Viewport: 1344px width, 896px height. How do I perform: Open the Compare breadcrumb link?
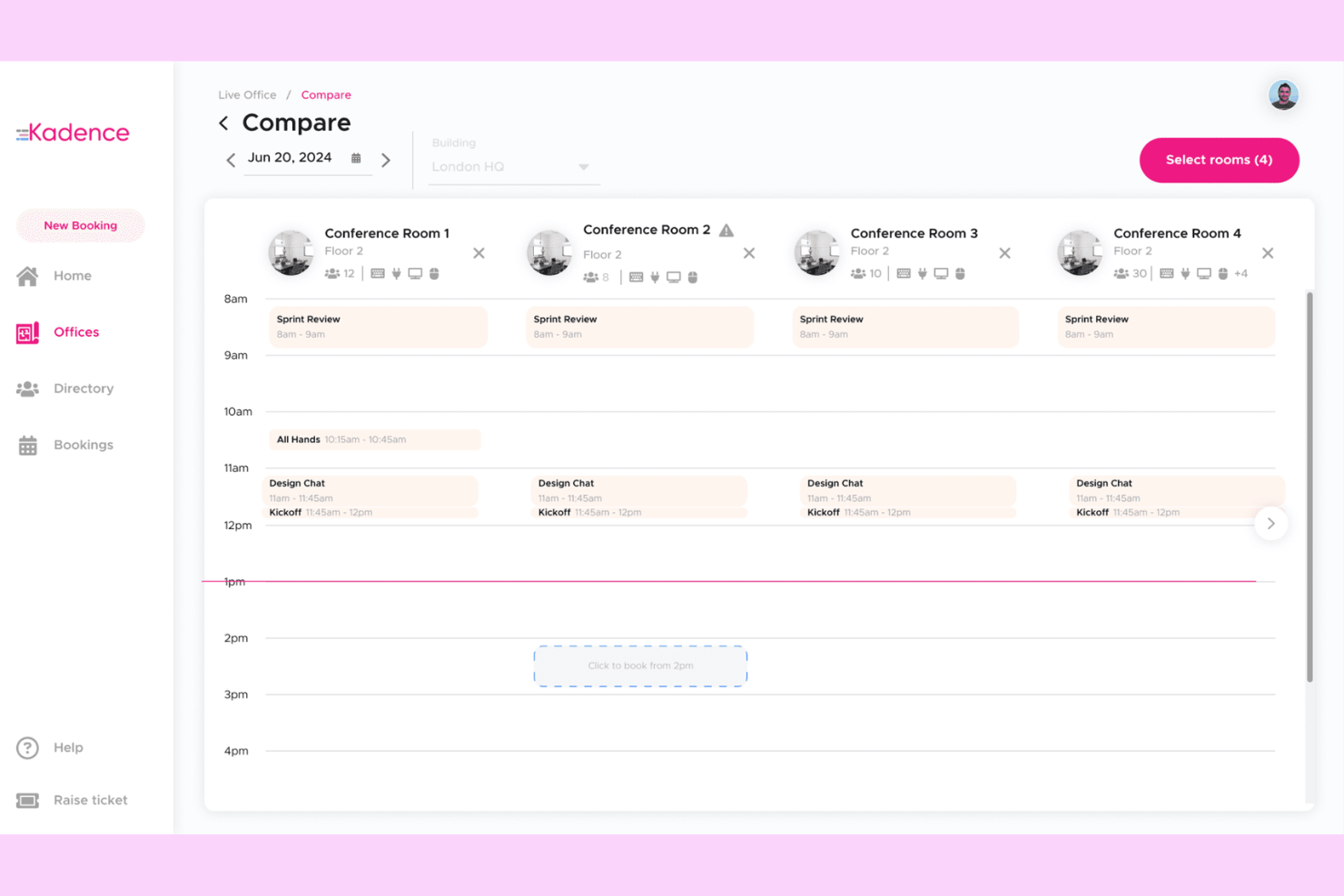pyautogui.click(x=326, y=94)
